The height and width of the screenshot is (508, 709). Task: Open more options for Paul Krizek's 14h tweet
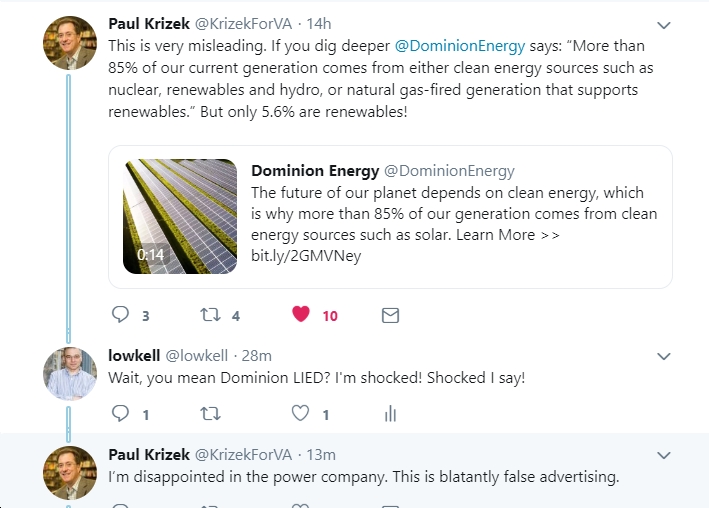[663, 25]
